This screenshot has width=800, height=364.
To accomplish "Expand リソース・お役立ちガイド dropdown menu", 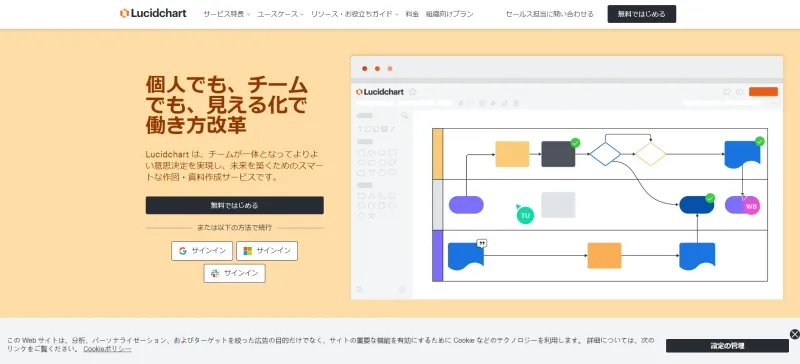I will 355,14.
